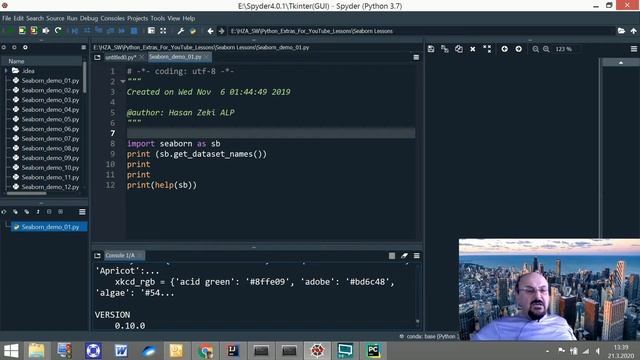The image size is (640, 360).
Task: Open Word from taskbar
Action: (121, 351)
